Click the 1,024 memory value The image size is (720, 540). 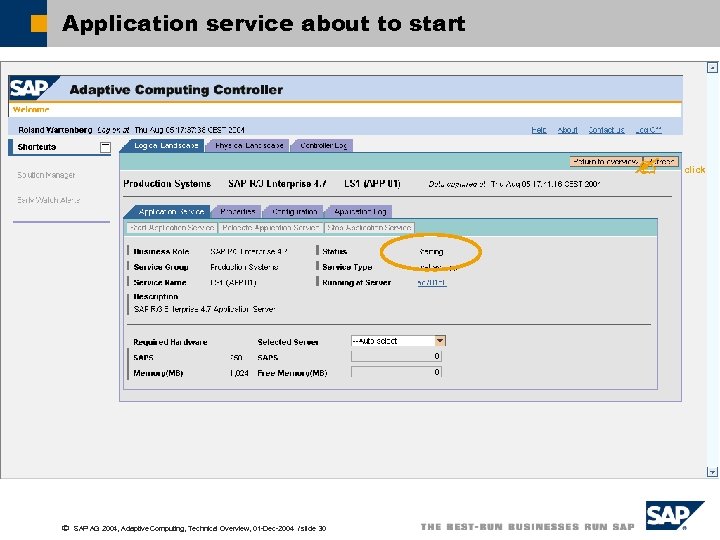tap(239, 373)
